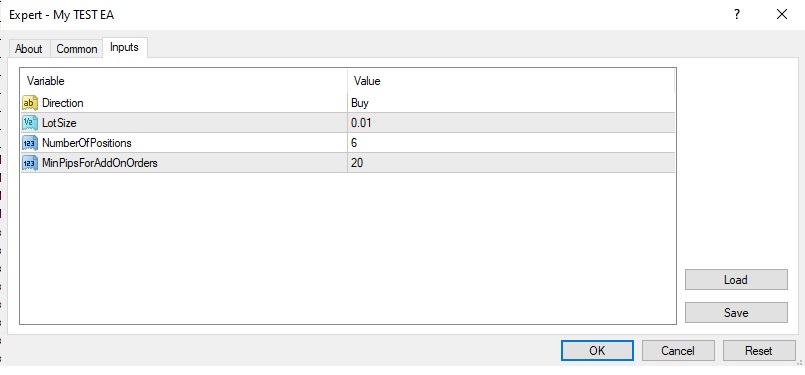
Task: Switch to the About tab
Action: [29, 49]
